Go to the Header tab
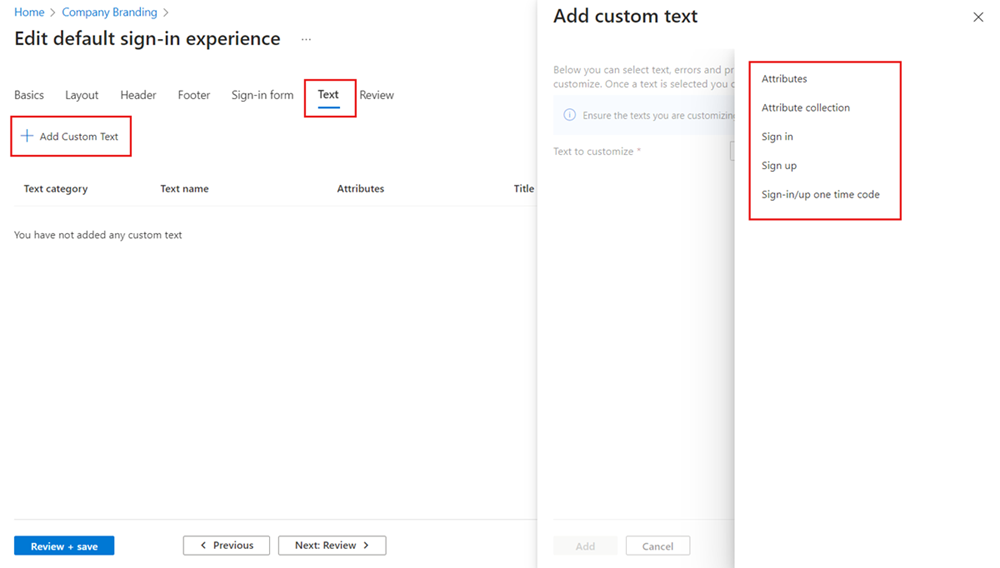This screenshot has width=1000, height=568. (138, 95)
